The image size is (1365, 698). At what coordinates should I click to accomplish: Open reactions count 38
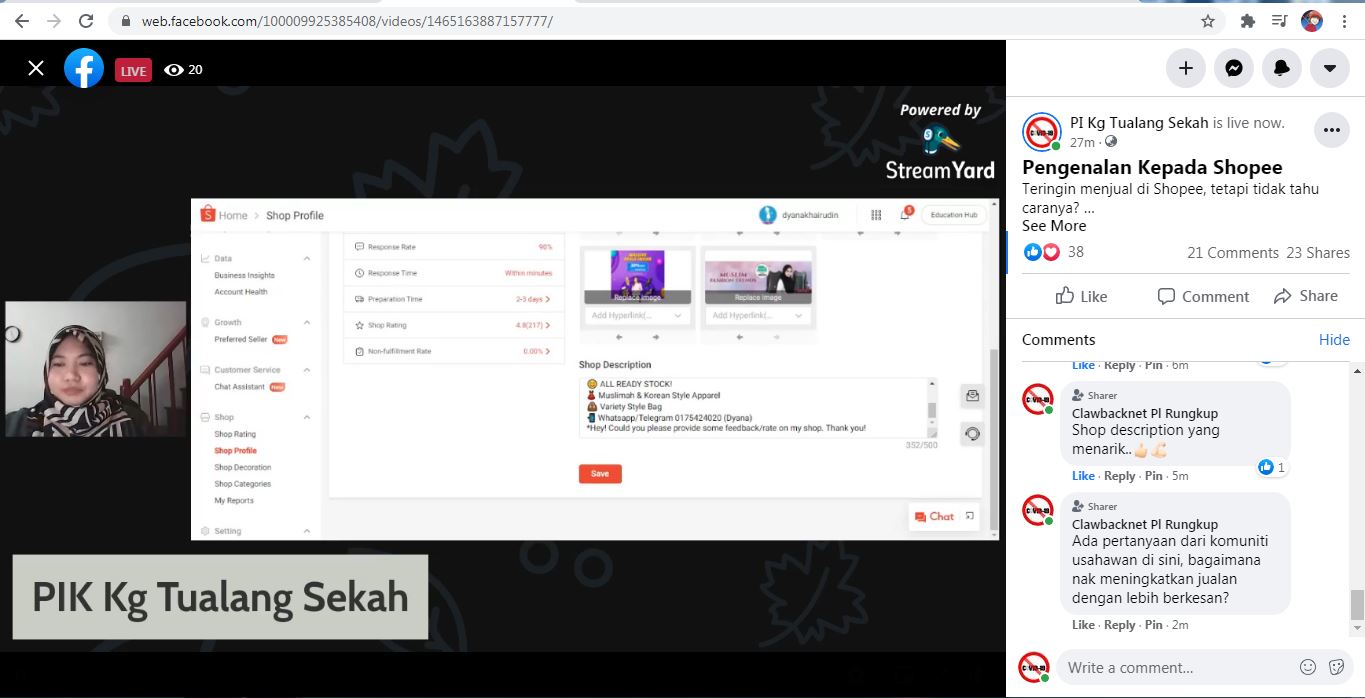click(1076, 252)
